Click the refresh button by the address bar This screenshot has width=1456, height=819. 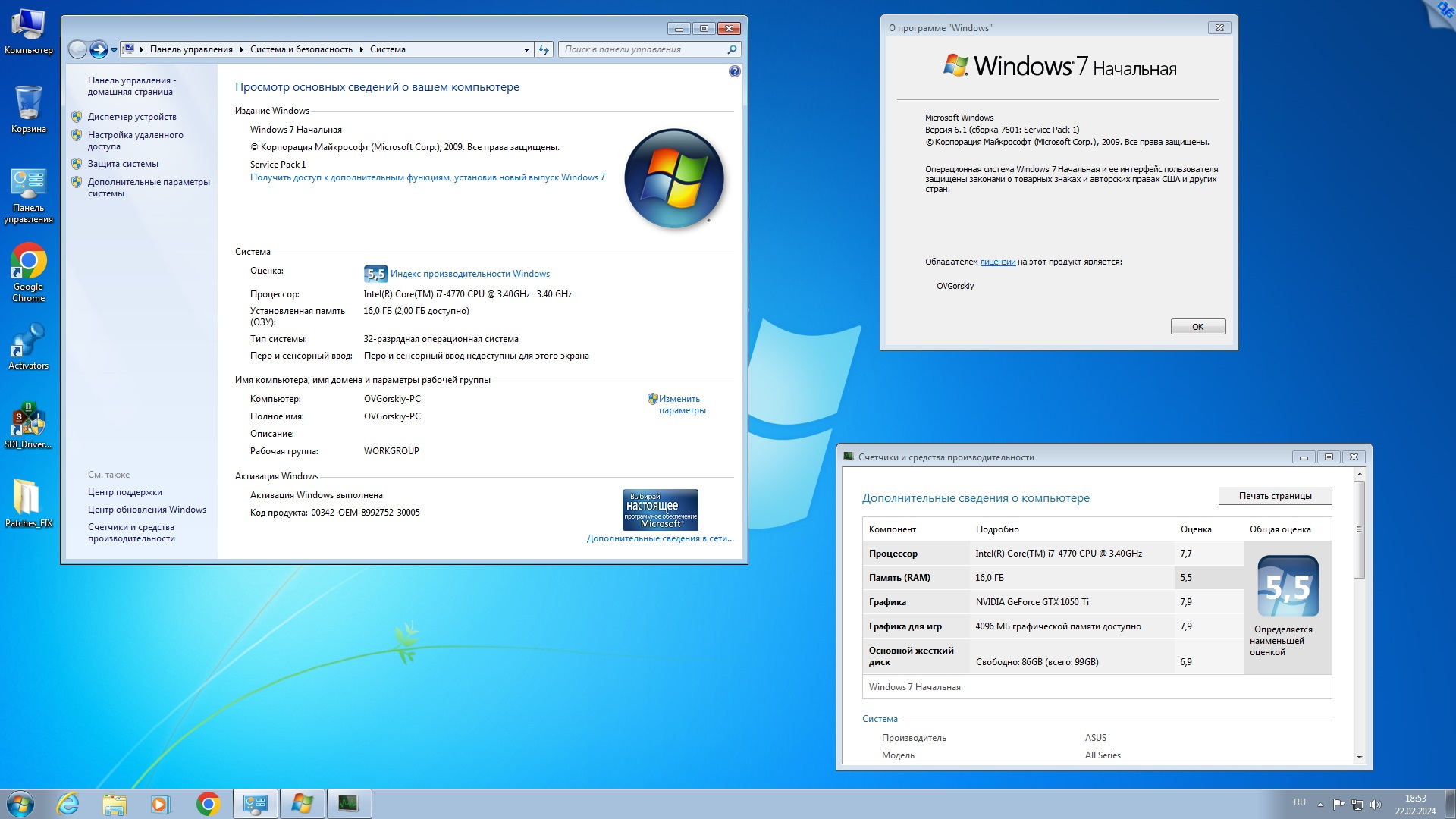544,49
